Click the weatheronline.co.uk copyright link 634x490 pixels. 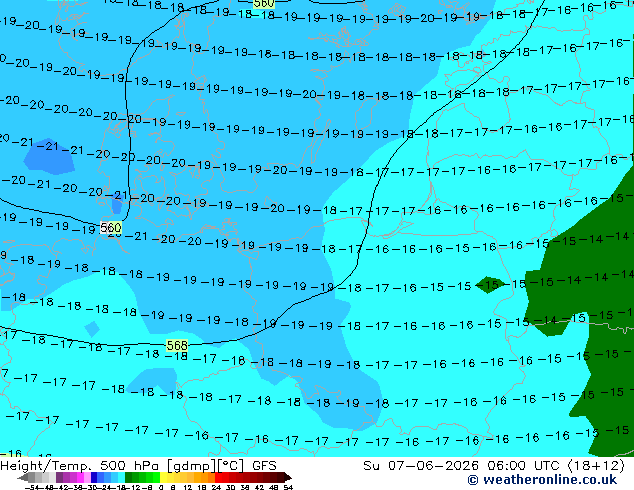542,480
